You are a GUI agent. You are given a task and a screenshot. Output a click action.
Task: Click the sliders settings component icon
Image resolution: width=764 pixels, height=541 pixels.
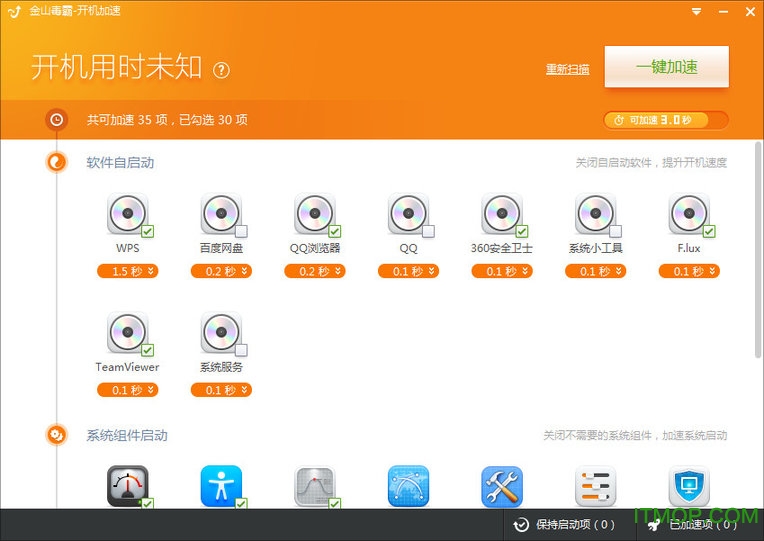595,486
